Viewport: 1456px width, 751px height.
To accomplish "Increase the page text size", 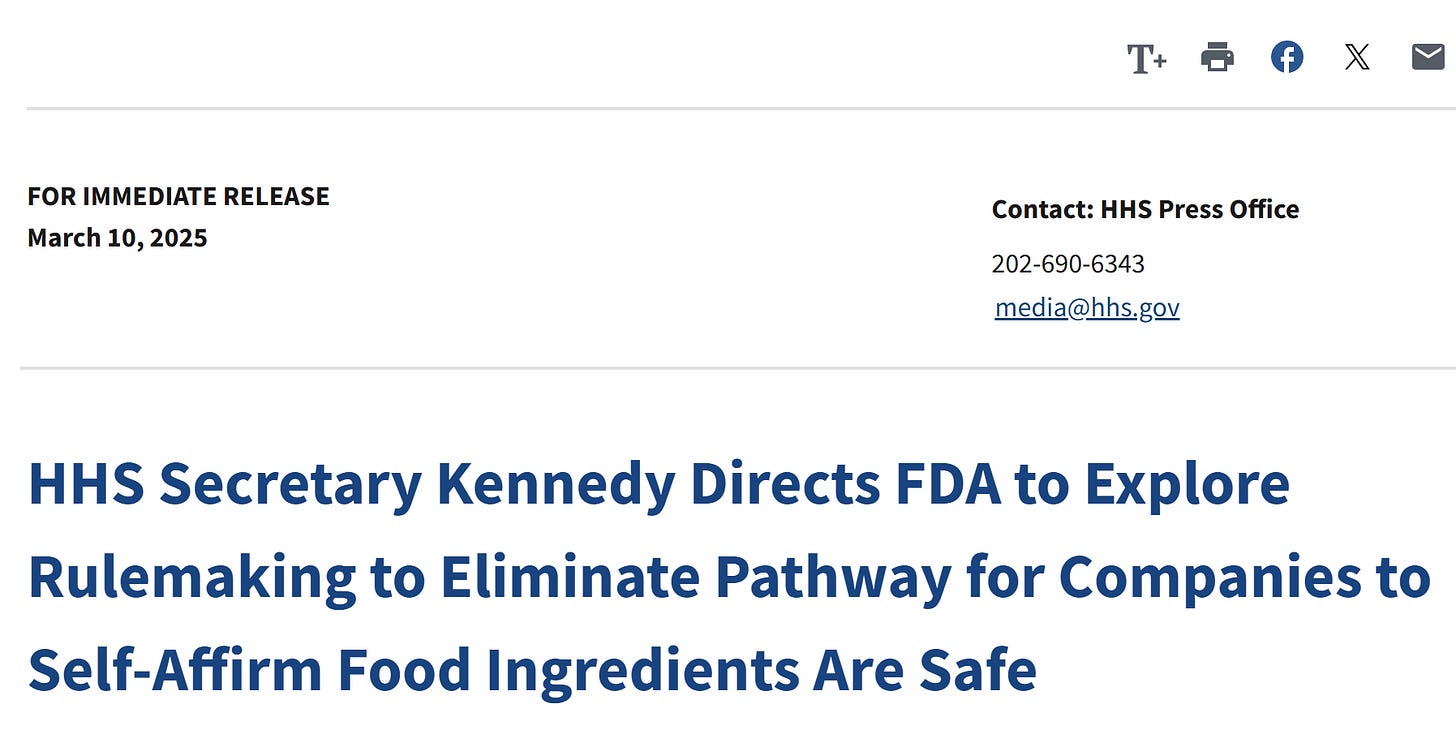I will [1146, 59].
